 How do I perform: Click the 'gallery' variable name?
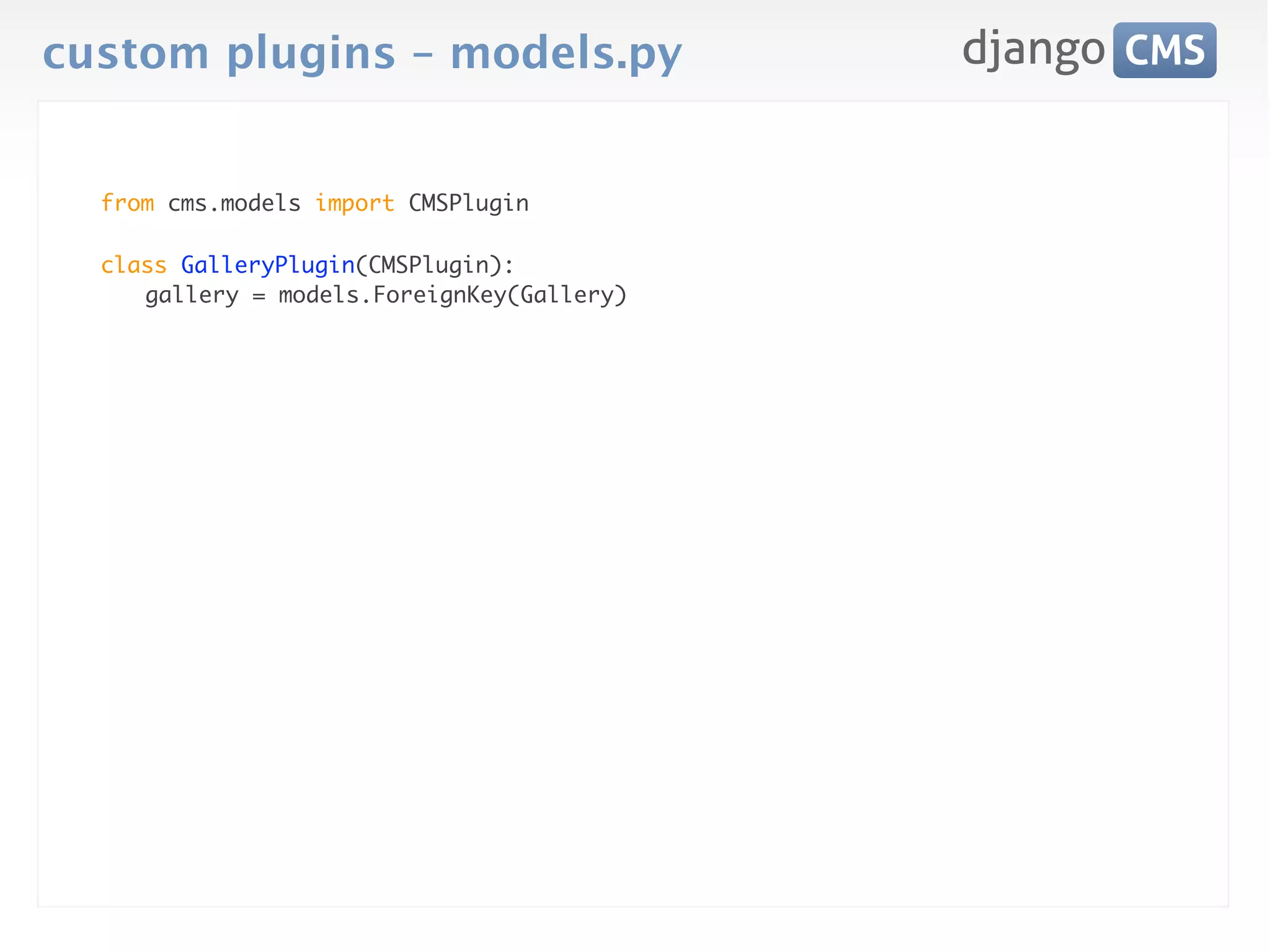coord(192,296)
